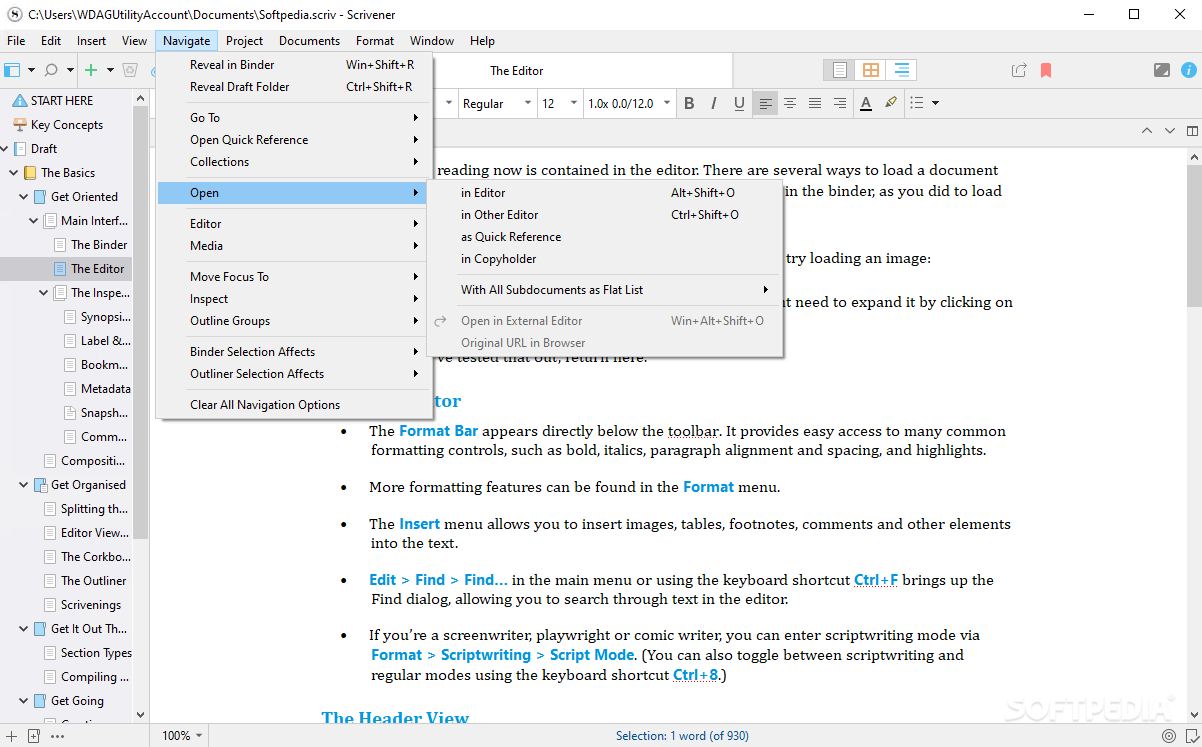Click the Ctrl+F shortcut link

[x=876, y=579]
